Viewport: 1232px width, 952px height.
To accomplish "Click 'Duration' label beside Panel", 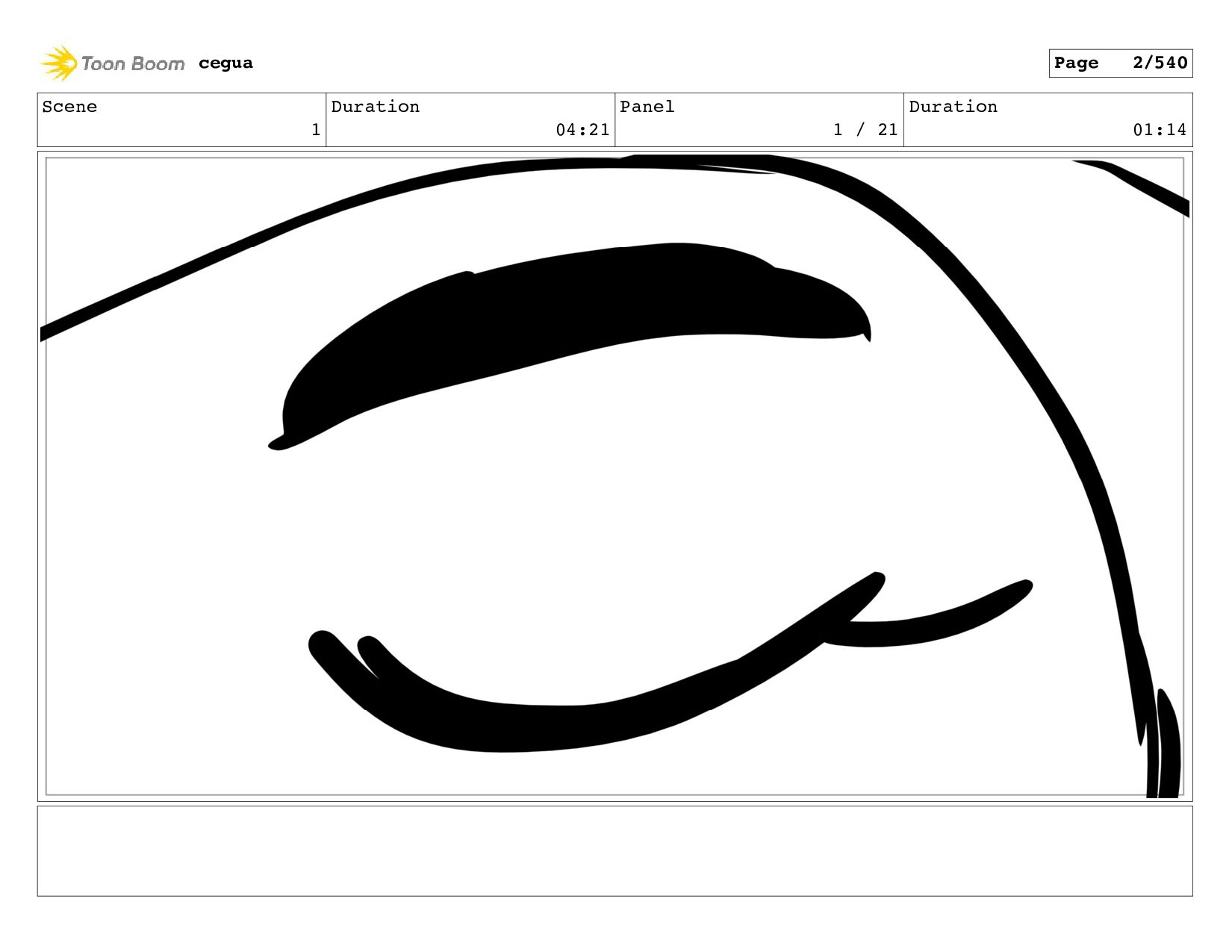I will coord(953,107).
